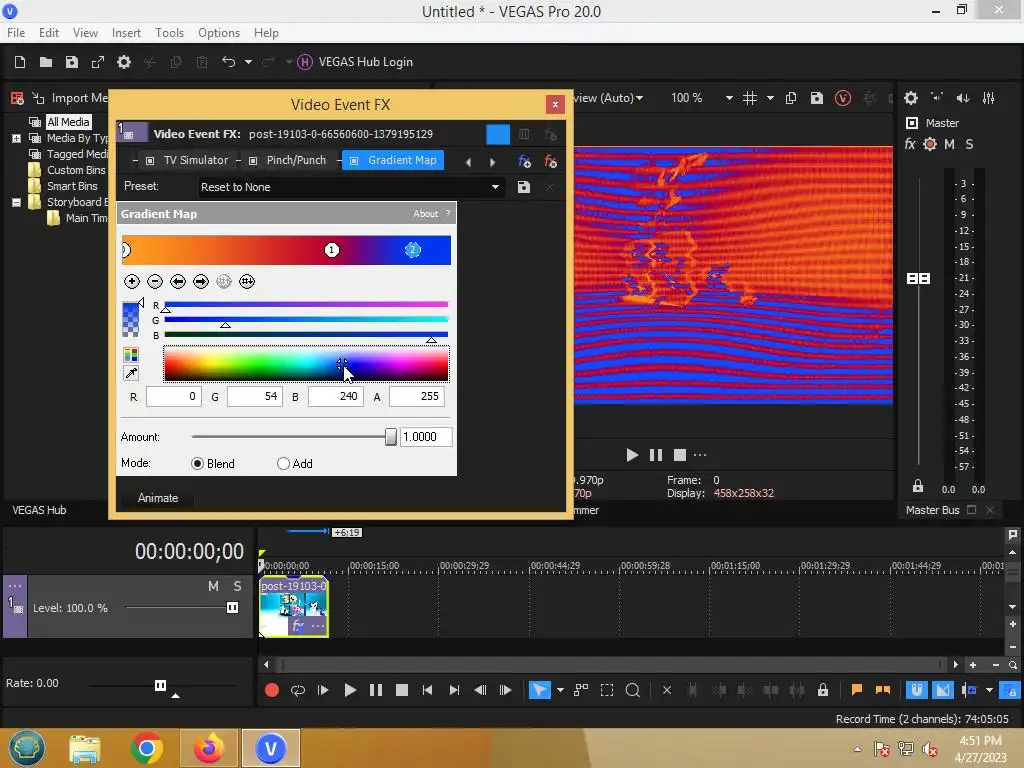Click the plug-in chain add FX icon
Screen dimensions: 1024x768
click(524, 161)
